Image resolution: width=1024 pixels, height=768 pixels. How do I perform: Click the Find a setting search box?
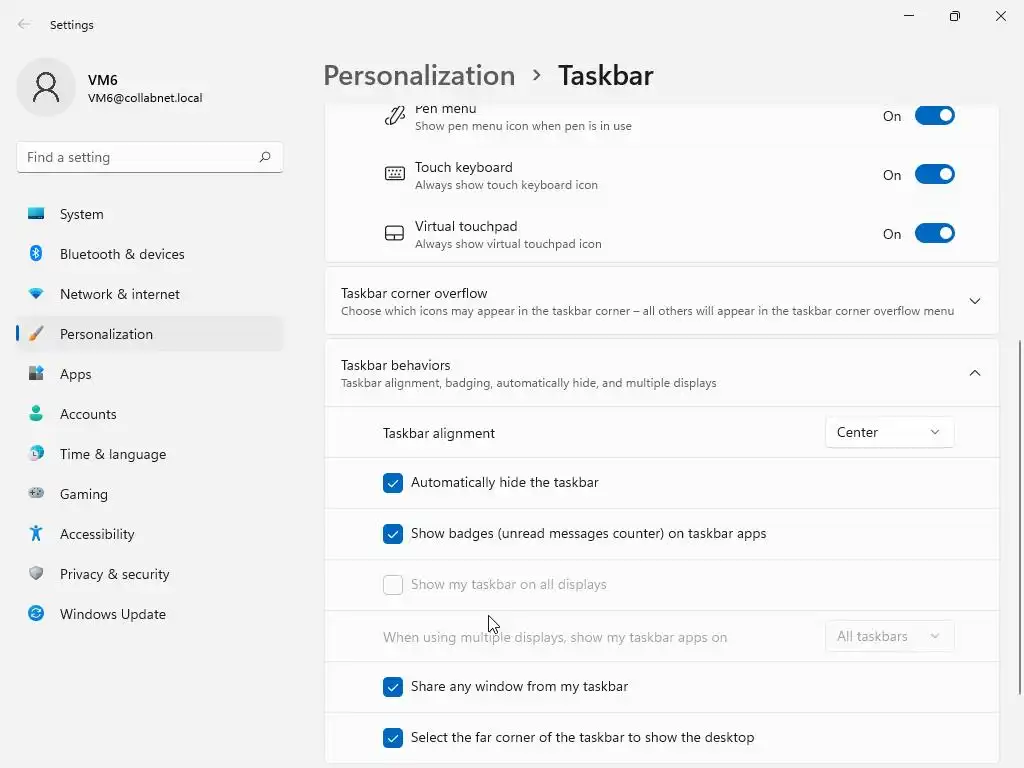(x=138, y=157)
